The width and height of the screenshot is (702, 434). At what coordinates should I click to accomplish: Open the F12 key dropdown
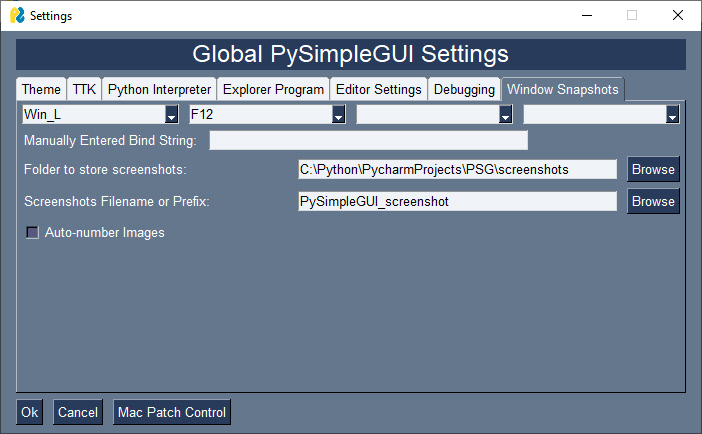[338, 116]
